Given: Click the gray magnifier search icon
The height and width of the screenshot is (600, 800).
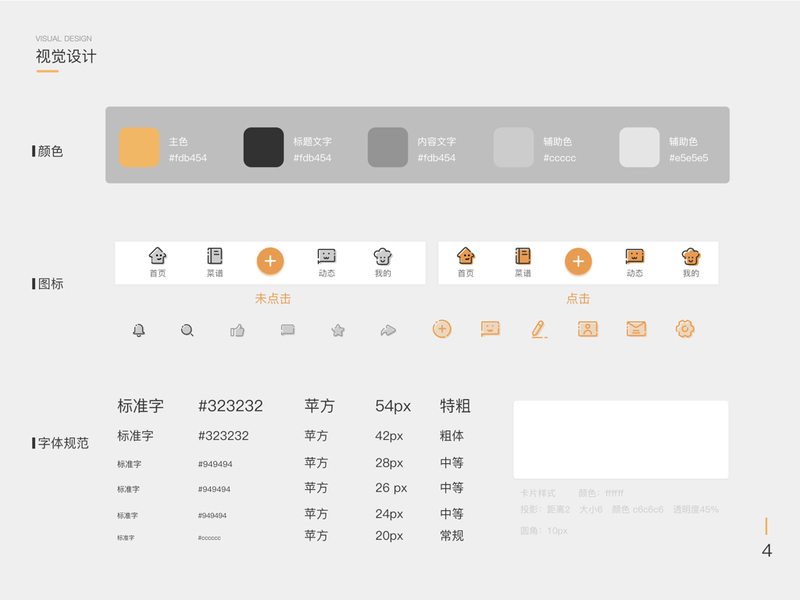Looking at the screenshot, I should pyautogui.click(x=187, y=330).
